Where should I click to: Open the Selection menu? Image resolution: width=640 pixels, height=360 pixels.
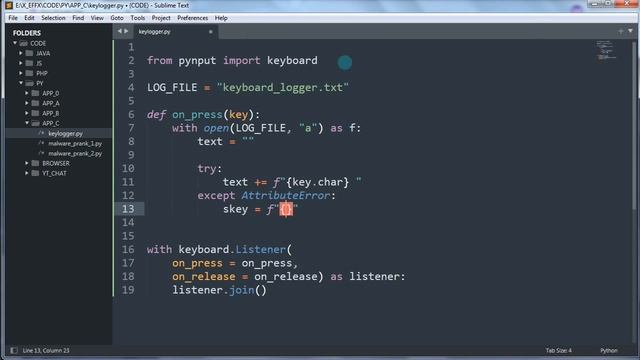tap(53, 18)
